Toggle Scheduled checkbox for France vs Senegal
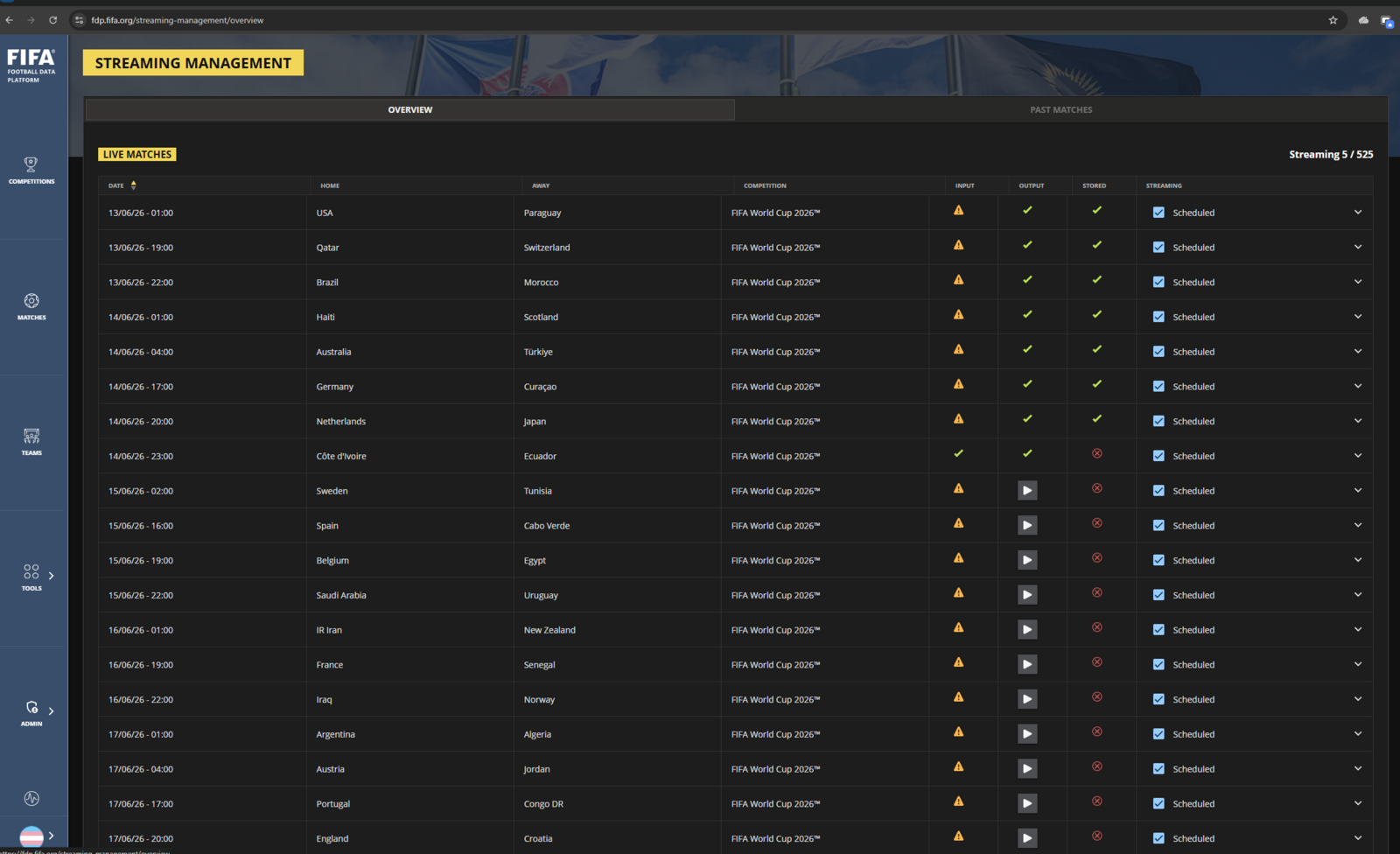Viewport: 1400px width, 854px height. click(1158, 664)
